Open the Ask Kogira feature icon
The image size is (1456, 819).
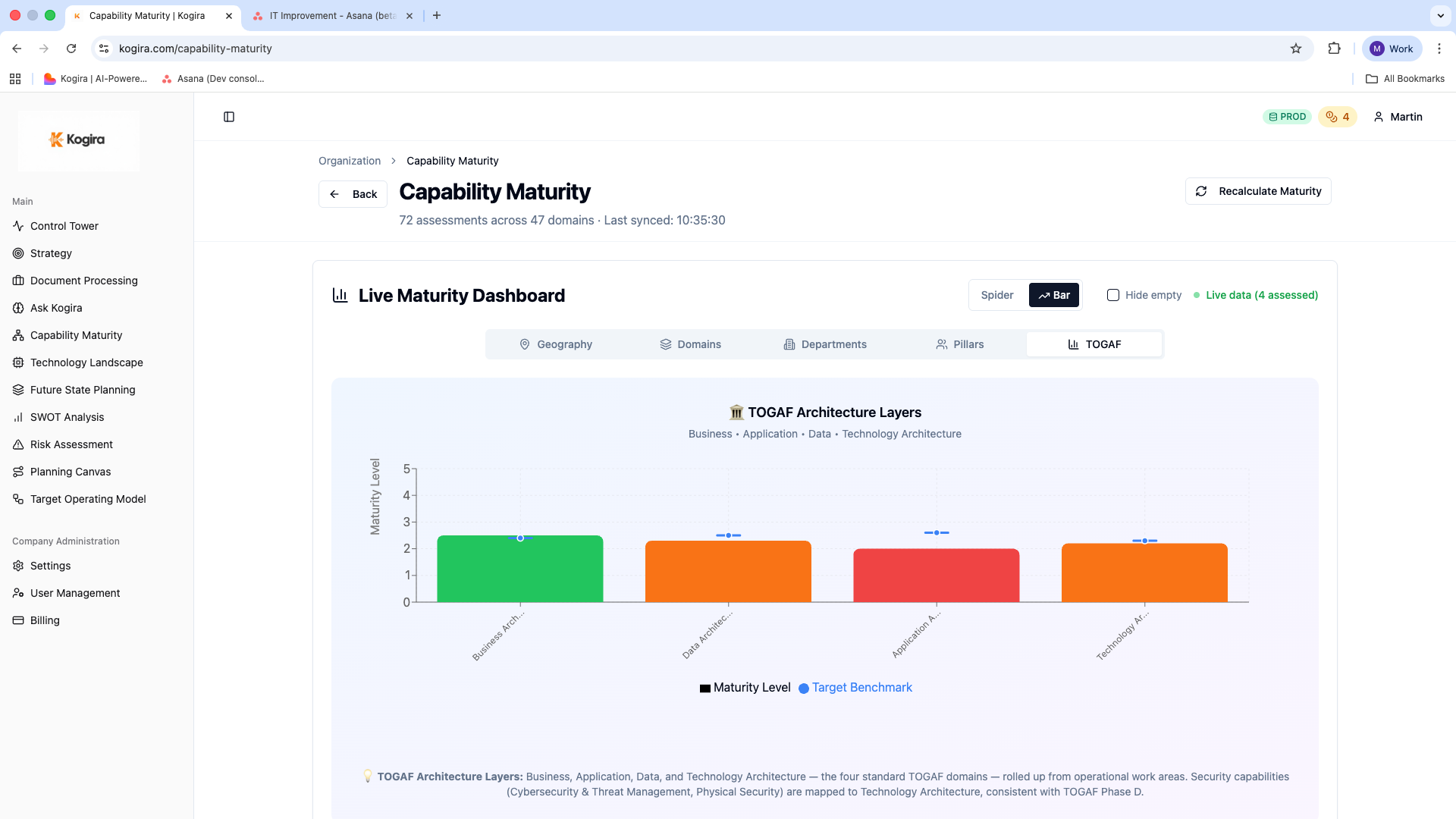(18, 308)
